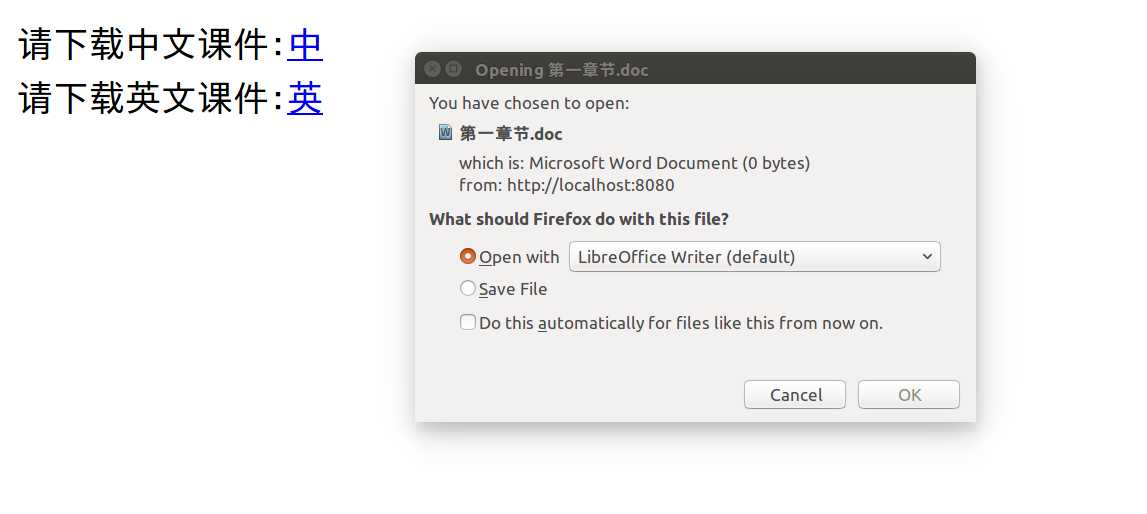The width and height of the screenshot is (1147, 514).
Task: Enable Do this automatically for files checkbox
Action: [x=467, y=322]
